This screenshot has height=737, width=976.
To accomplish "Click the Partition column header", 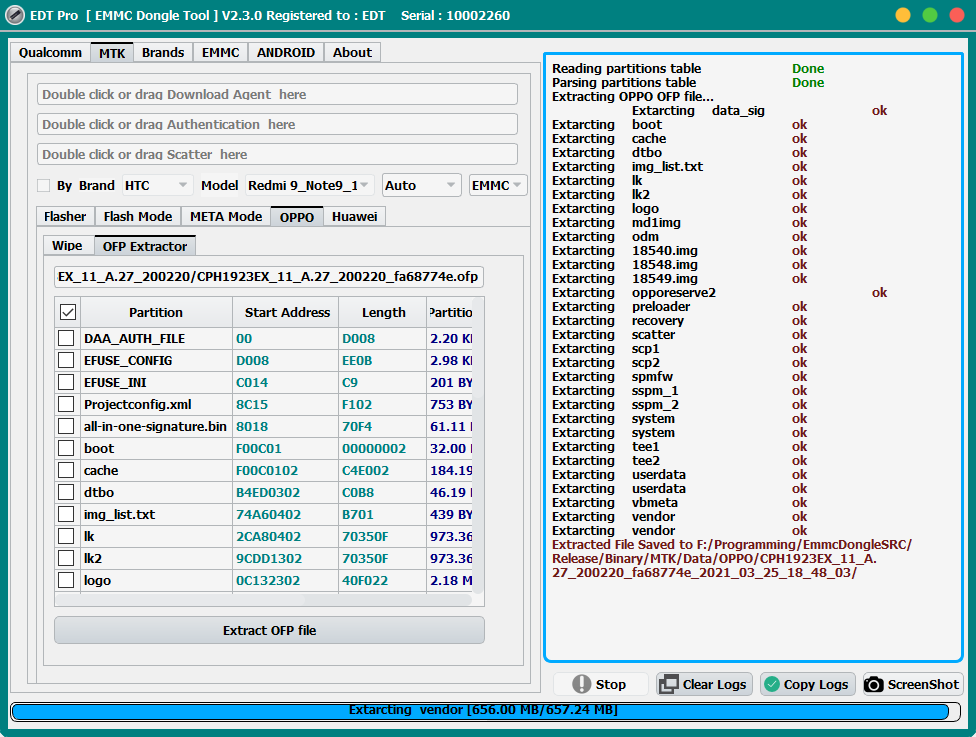I will click(x=156, y=312).
